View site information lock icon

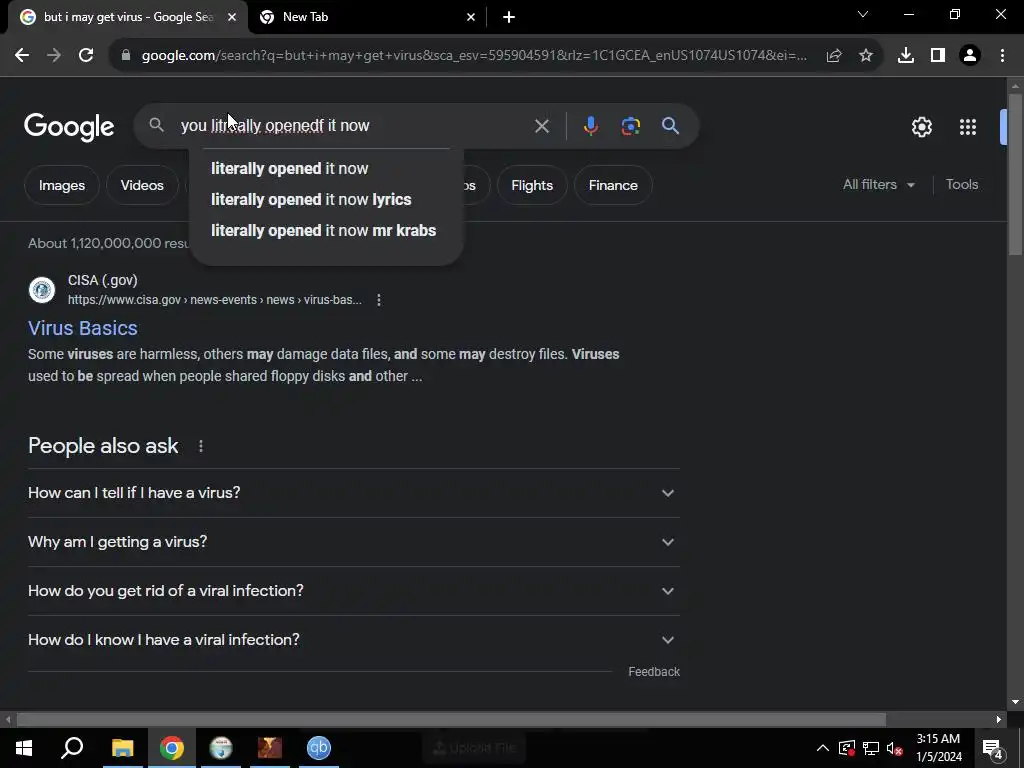(125, 56)
